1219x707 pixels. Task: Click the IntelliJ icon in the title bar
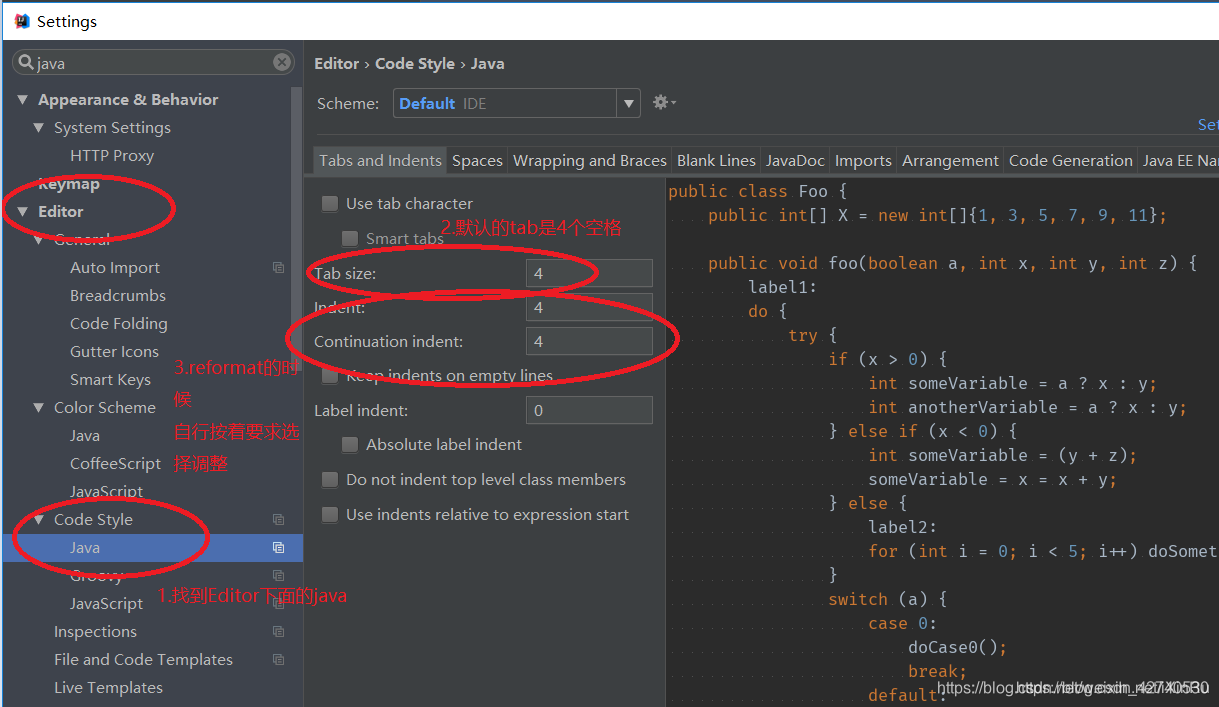pos(22,21)
